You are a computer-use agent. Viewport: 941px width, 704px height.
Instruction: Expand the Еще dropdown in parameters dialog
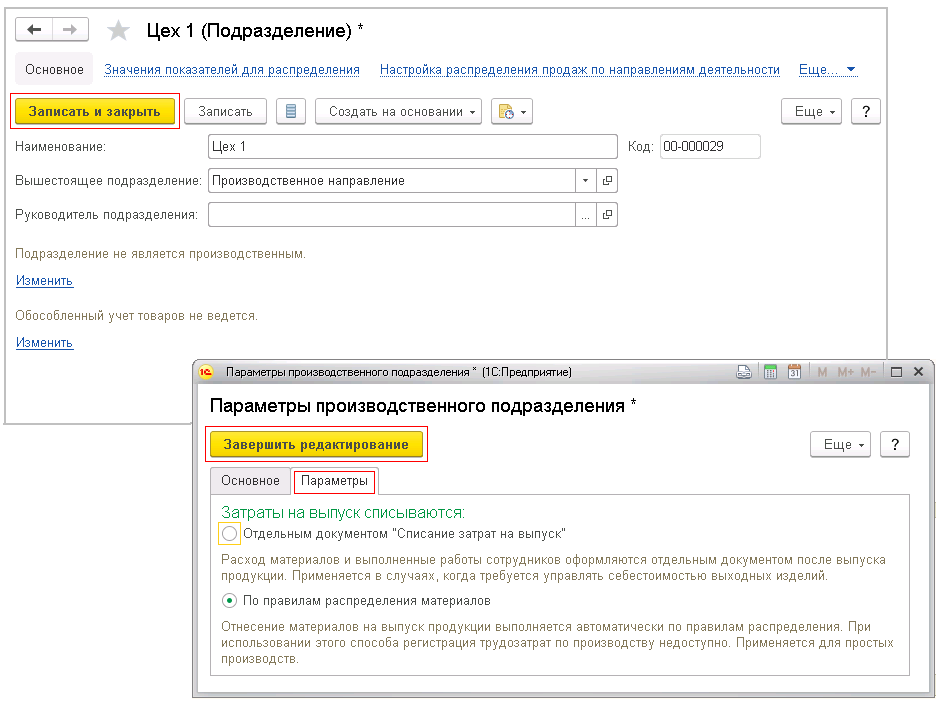[840, 445]
